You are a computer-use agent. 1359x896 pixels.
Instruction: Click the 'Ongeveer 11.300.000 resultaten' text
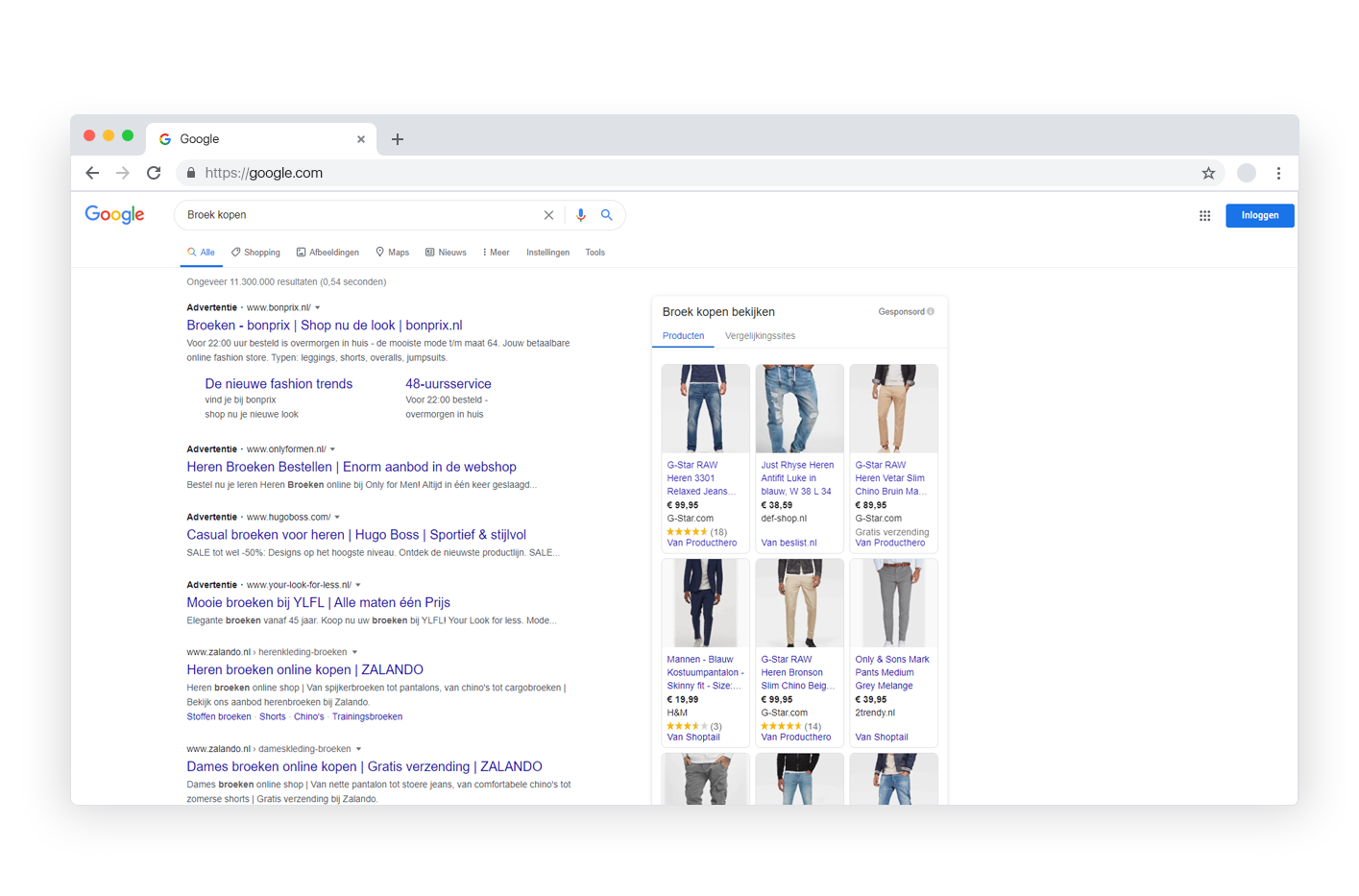[286, 281]
